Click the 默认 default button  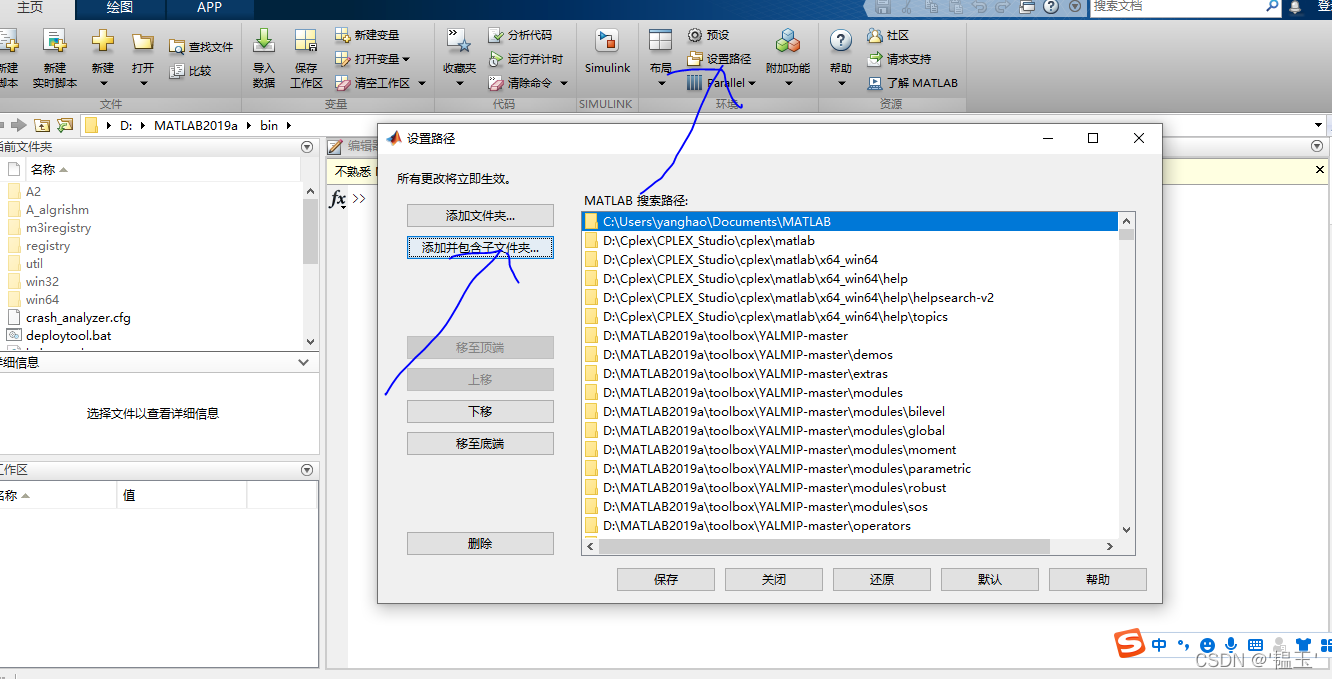click(x=990, y=579)
